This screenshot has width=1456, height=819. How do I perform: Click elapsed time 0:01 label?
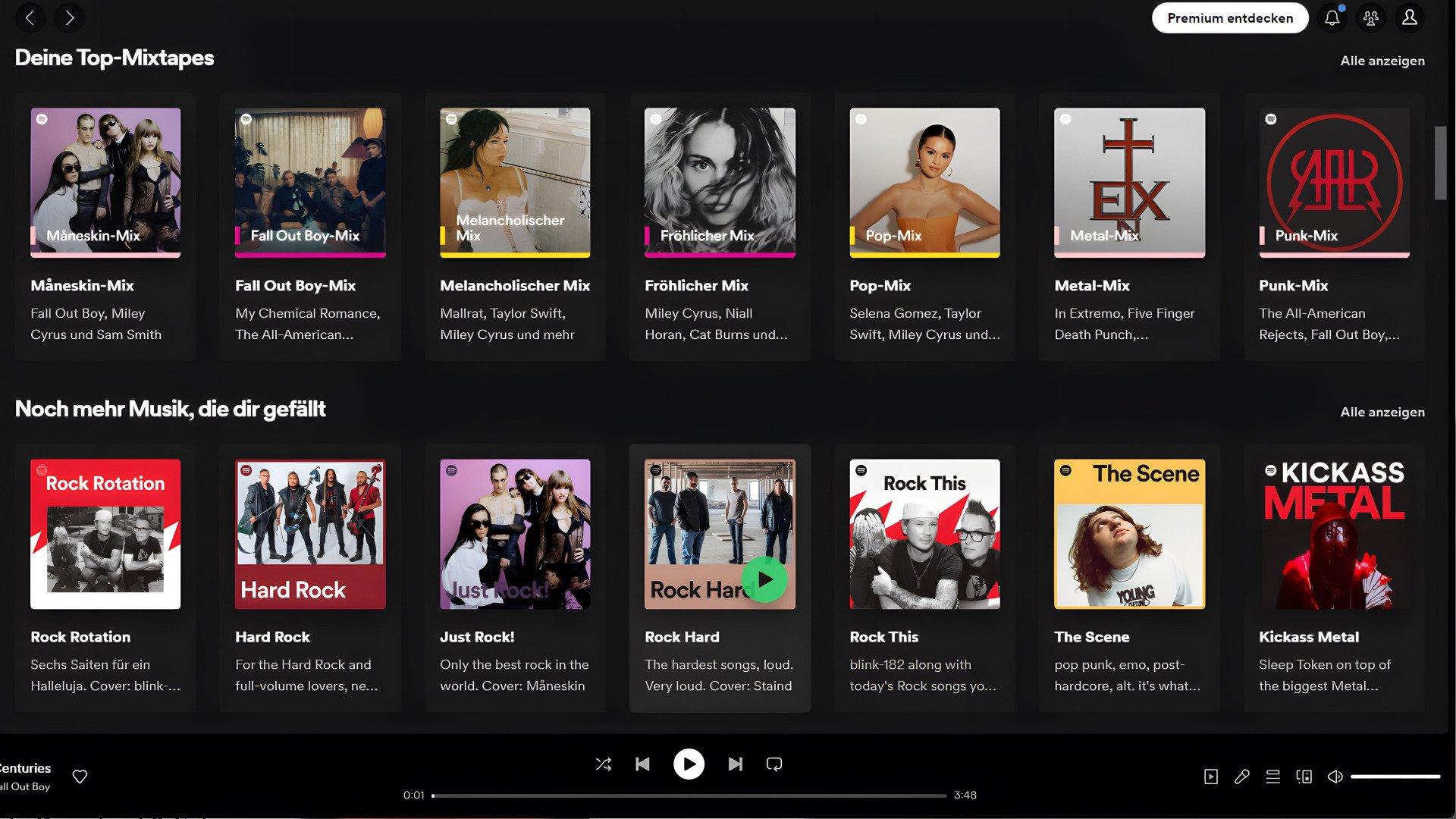coord(413,795)
